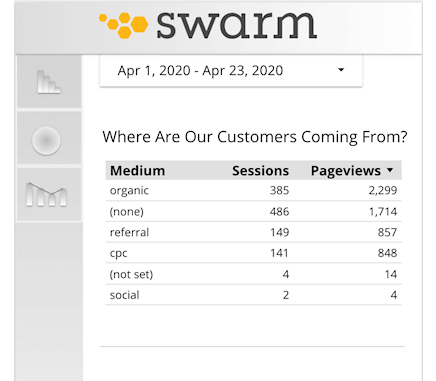
Task: Click the orange honeycomb Swarm logo icon
Action: coord(124,25)
